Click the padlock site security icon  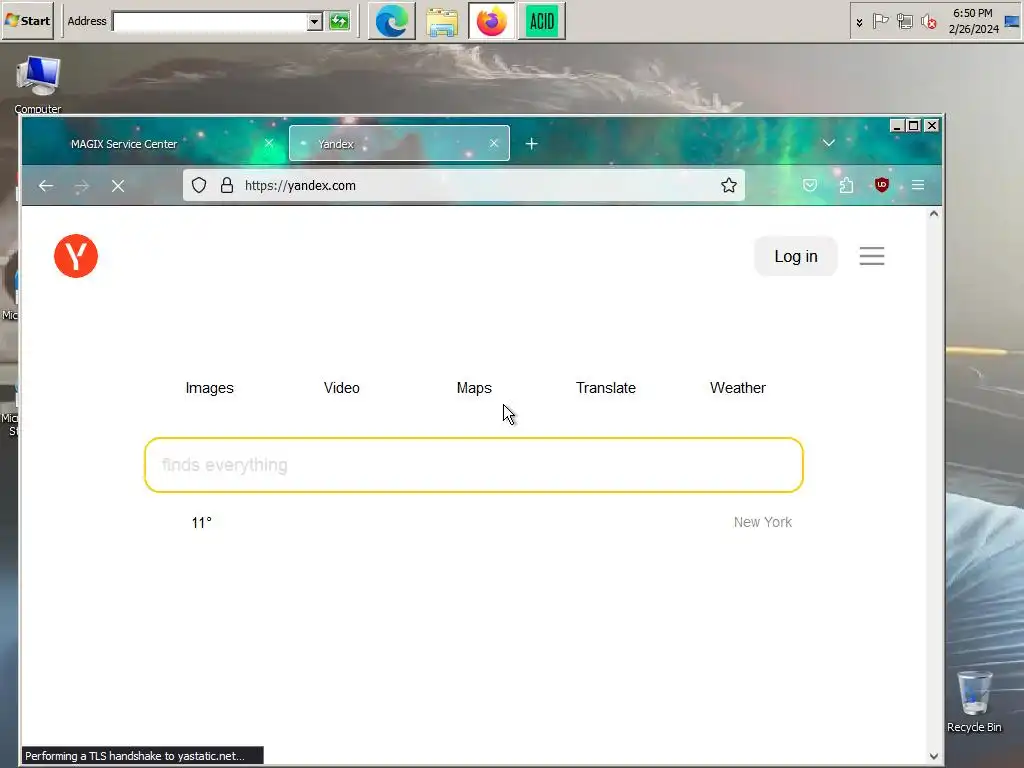[x=227, y=185]
